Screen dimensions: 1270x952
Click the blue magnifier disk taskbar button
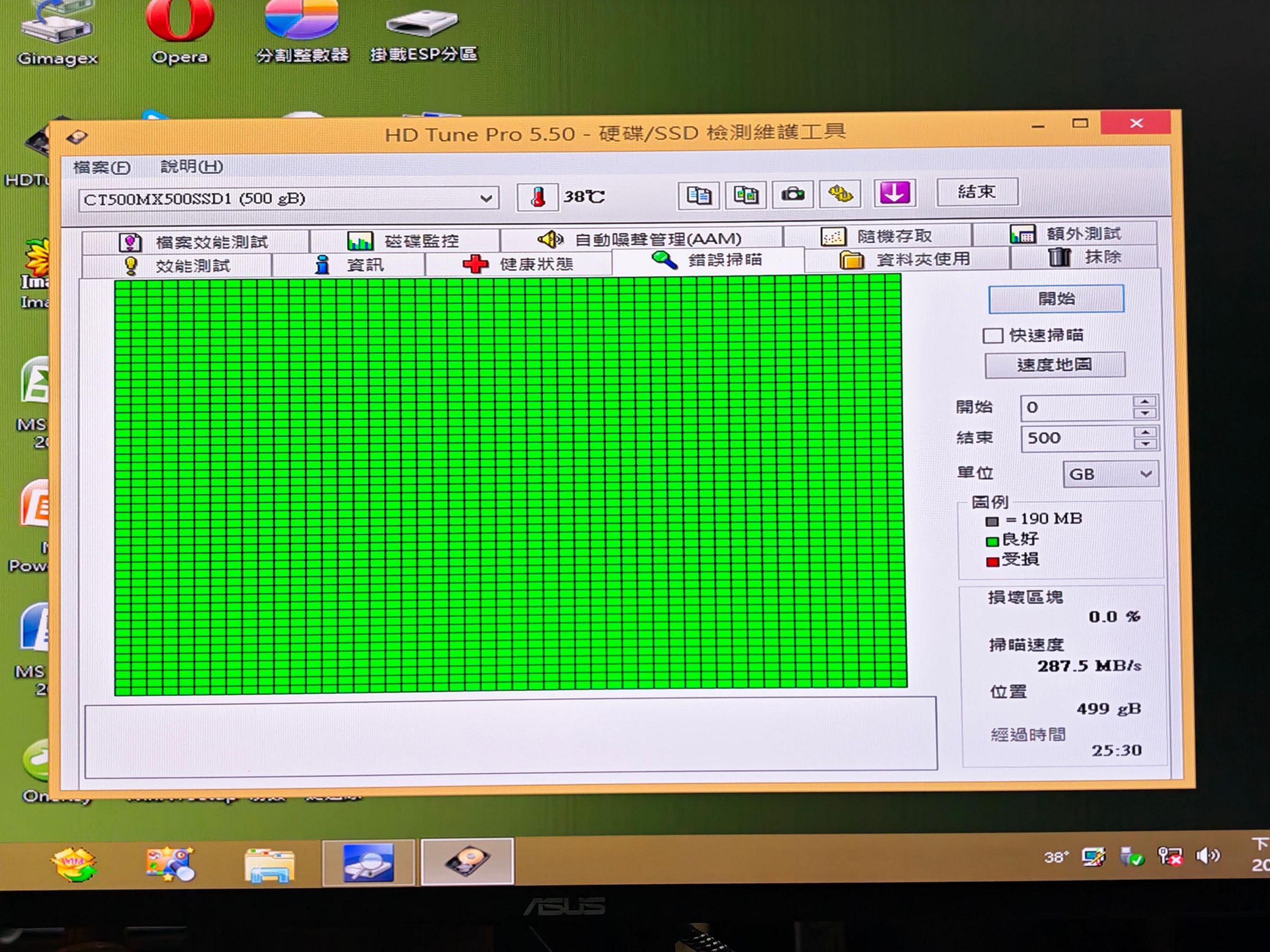(x=368, y=863)
